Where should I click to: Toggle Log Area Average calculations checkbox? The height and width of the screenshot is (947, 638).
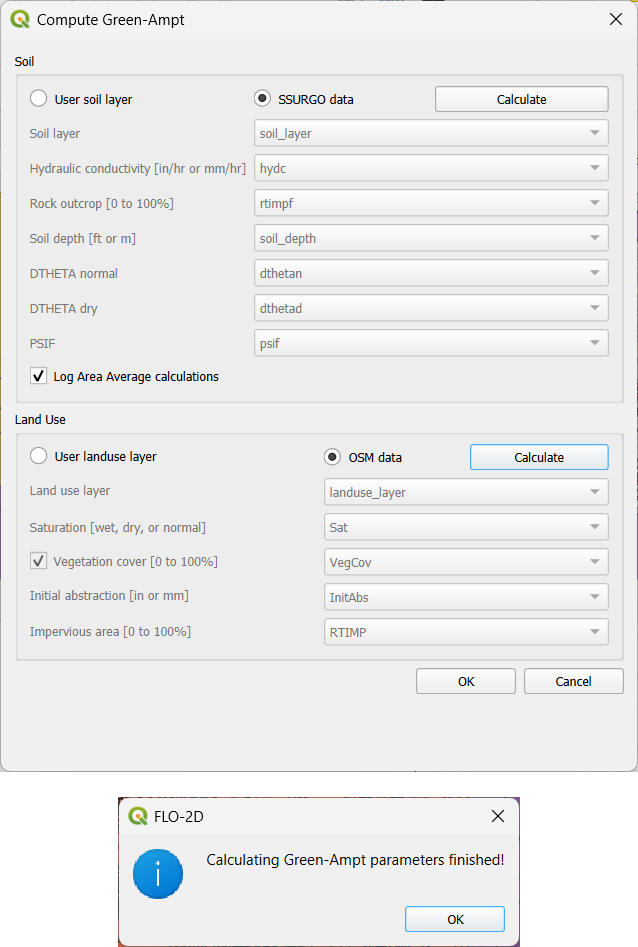(39, 376)
